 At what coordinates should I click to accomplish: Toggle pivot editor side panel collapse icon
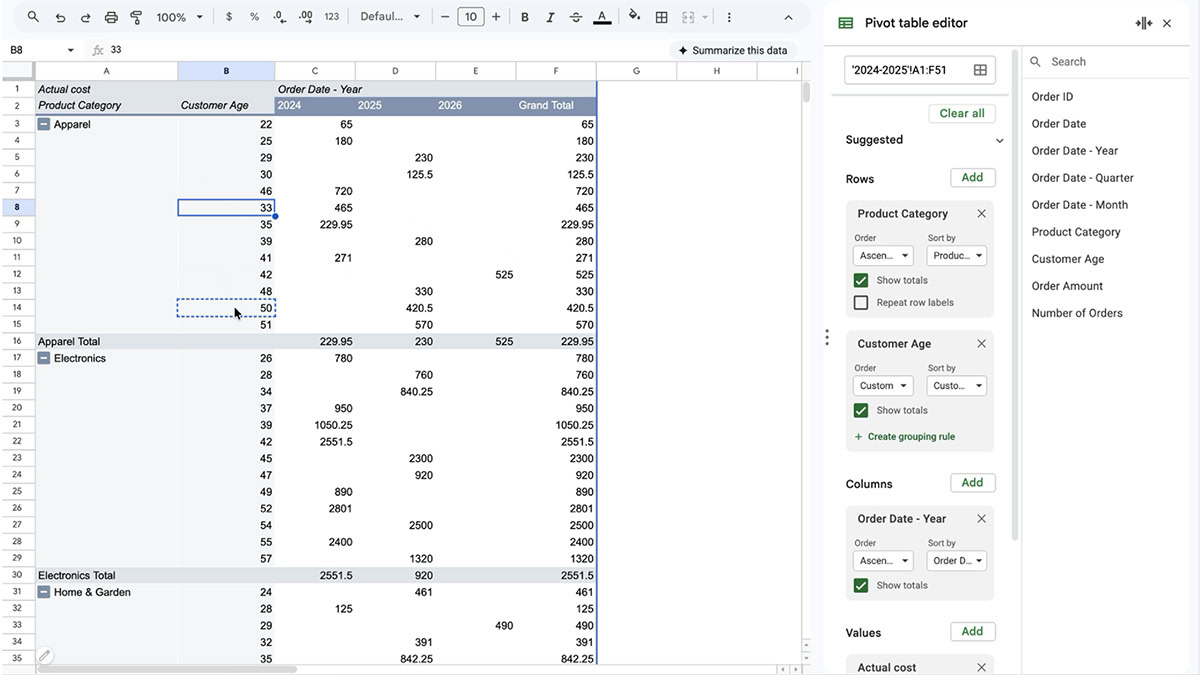pyautogui.click(x=1144, y=23)
